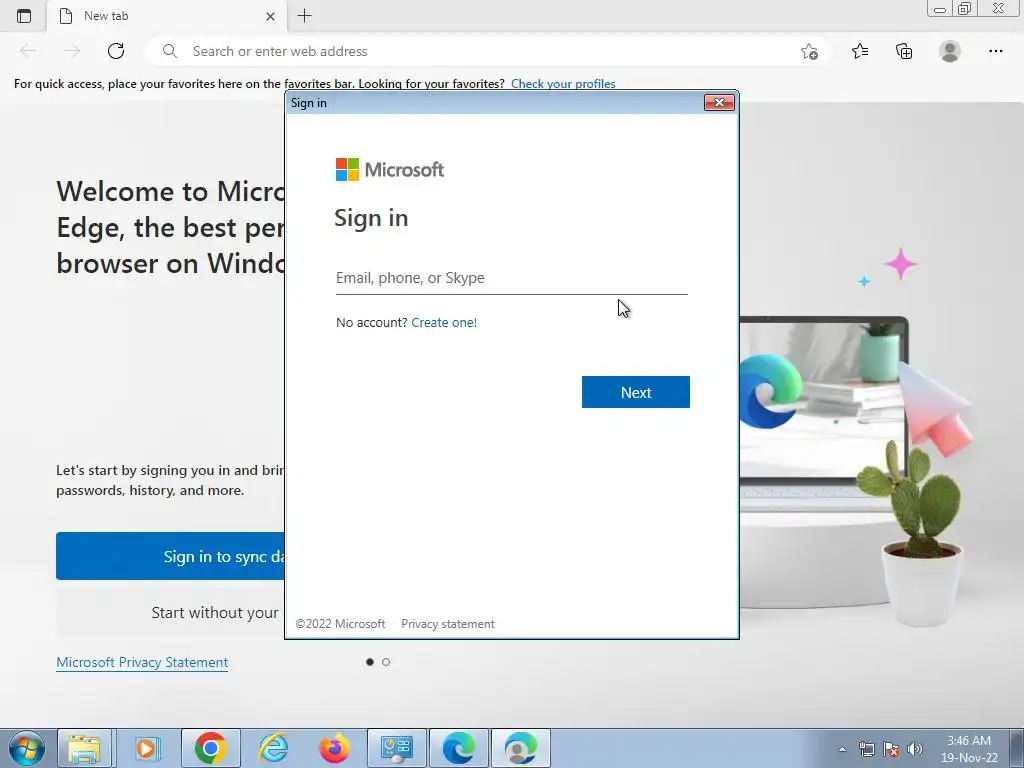Open network status tray icon
The height and width of the screenshot is (768, 1024).
(867, 749)
